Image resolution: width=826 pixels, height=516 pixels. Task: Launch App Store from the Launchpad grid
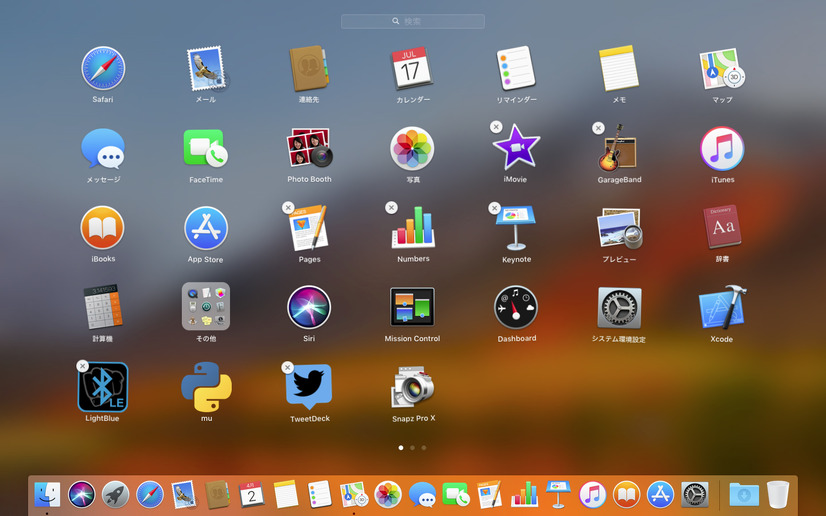(206, 228)
